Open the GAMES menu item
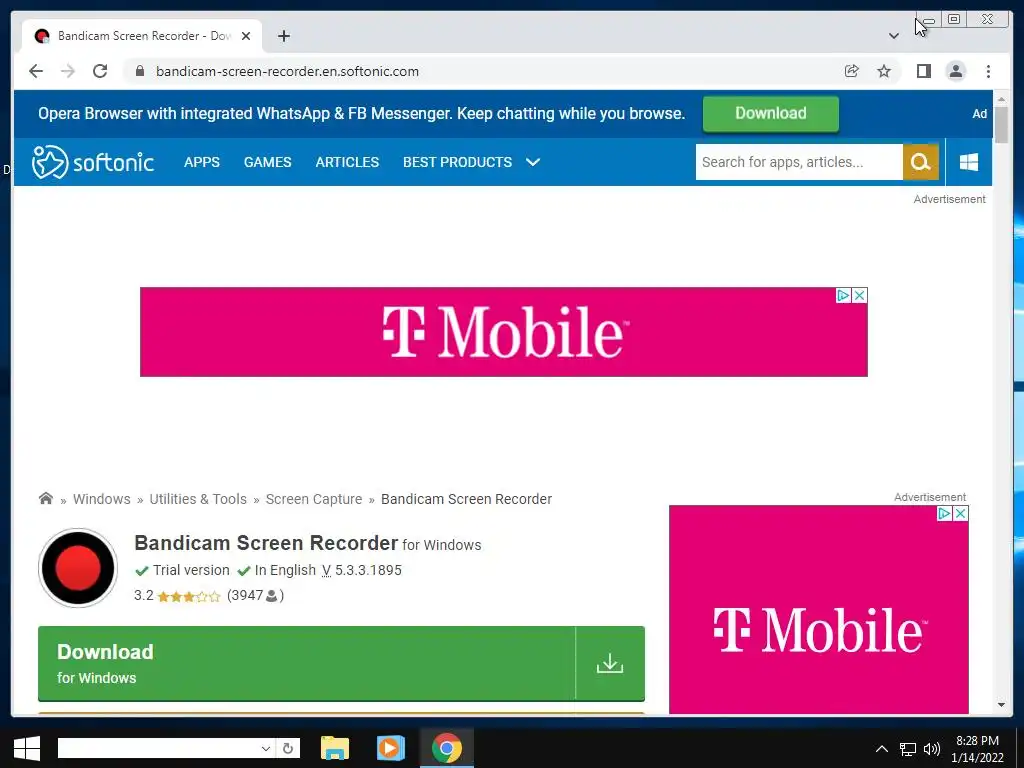The image size is (1024, 768). 267,162
